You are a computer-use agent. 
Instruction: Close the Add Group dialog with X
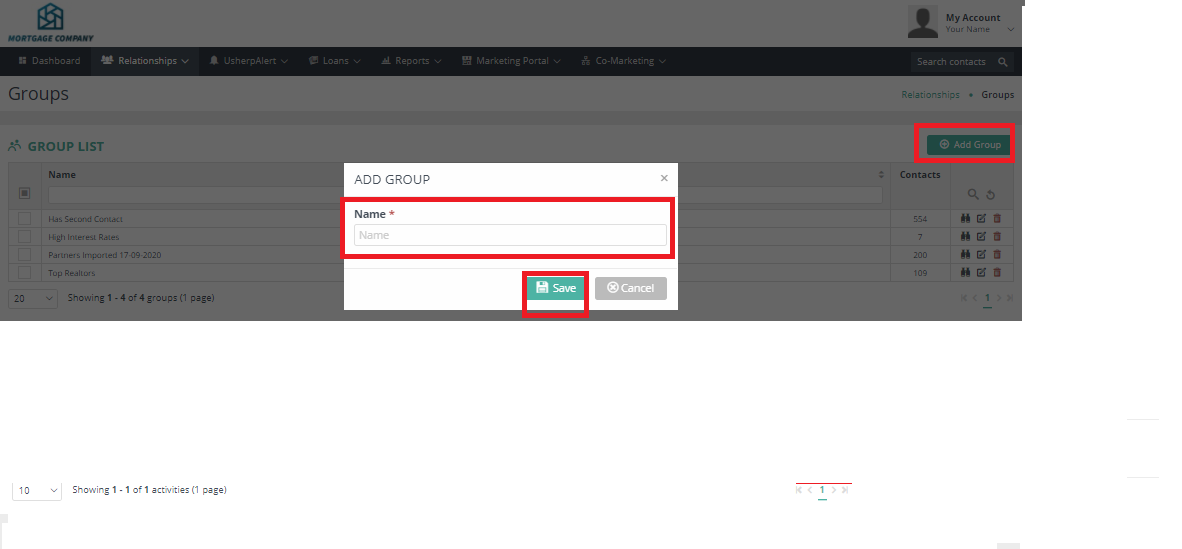[x=664, y=178]
